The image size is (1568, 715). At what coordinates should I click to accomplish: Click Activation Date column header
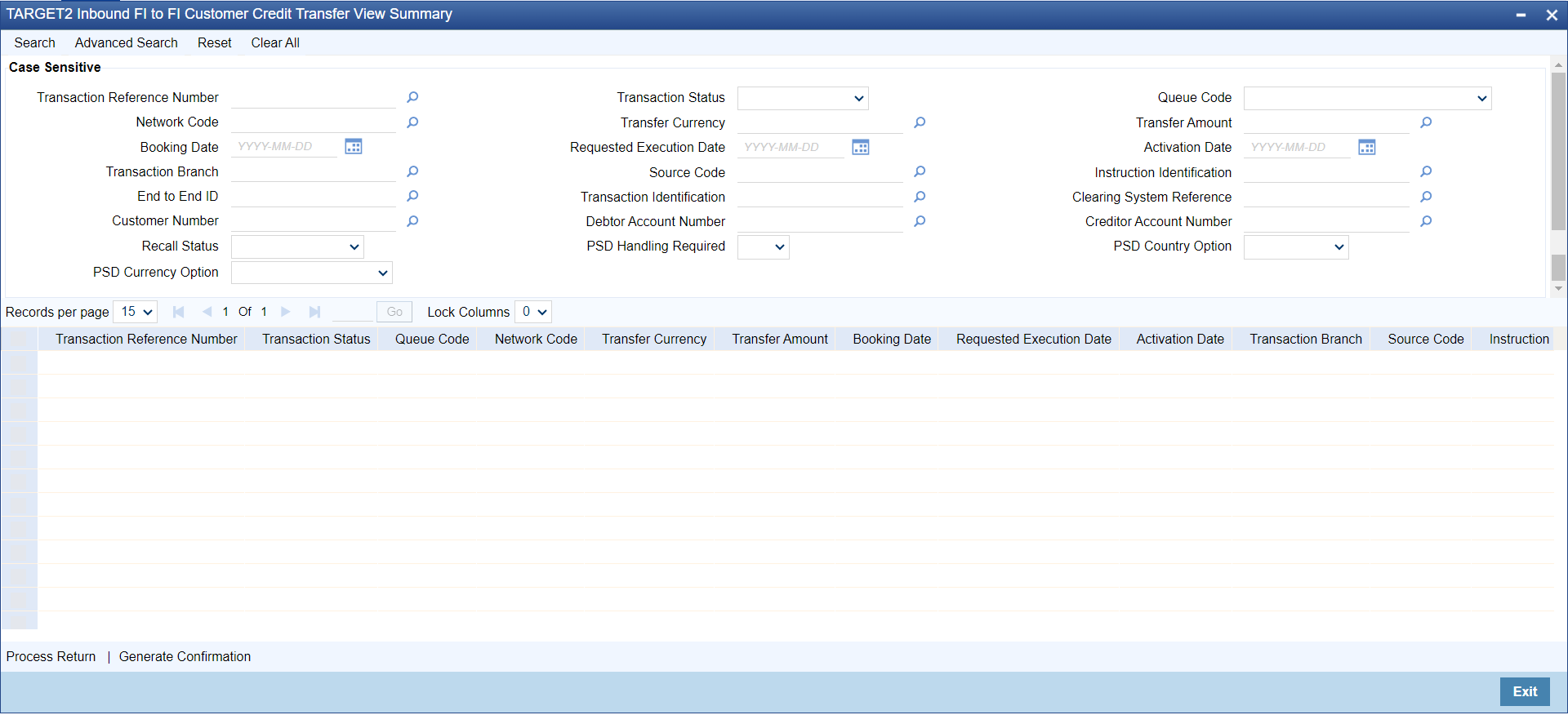click(x=1180, y=340)
